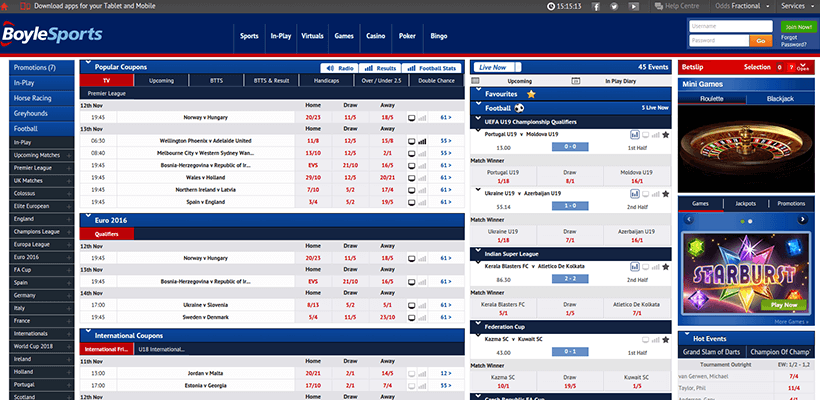Open Horse Racing in left sidebar
This screenshot has width=820, height=400.
(x=41, y=98)
